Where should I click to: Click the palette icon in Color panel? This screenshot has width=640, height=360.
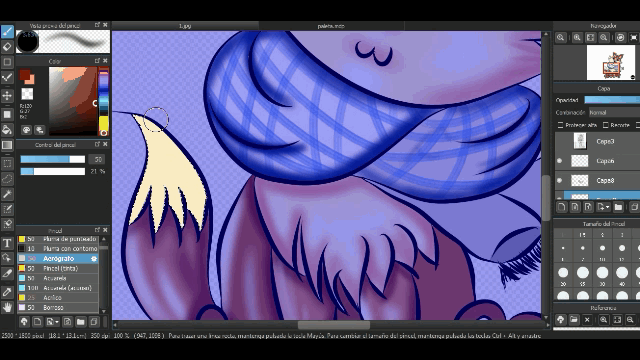click(x=26, y=130)
